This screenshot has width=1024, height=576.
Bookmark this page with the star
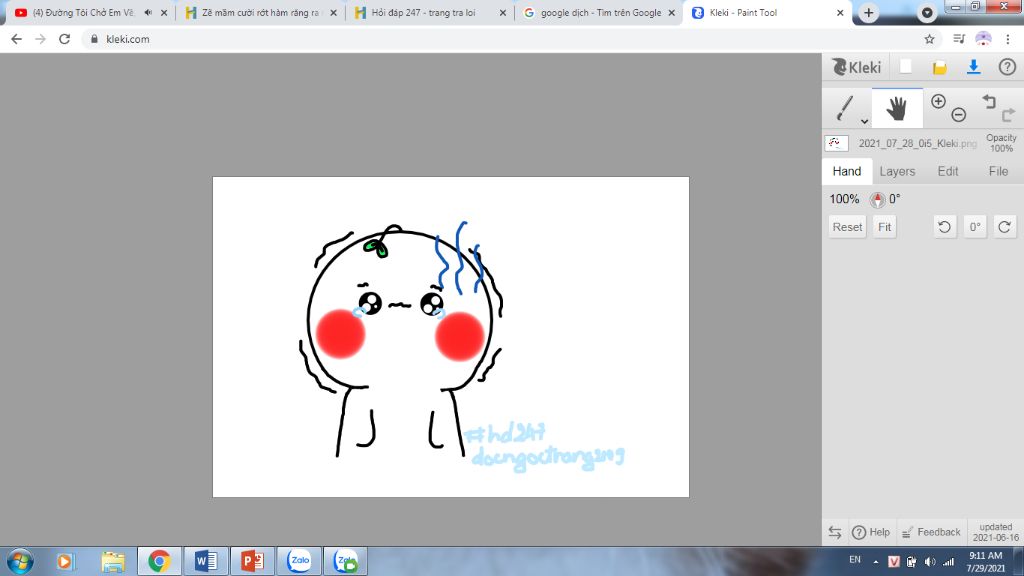pyautogui.click(x=929, y=39)
